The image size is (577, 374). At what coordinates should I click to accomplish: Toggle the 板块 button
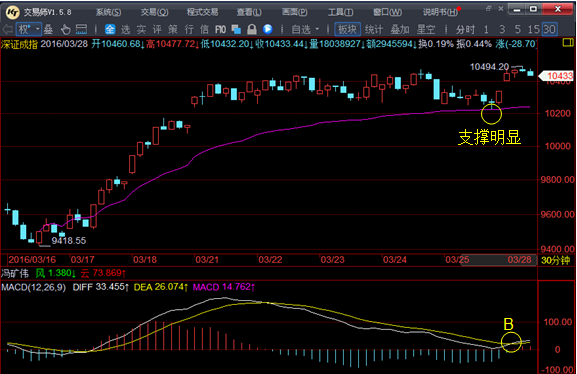tap(347, 29)
